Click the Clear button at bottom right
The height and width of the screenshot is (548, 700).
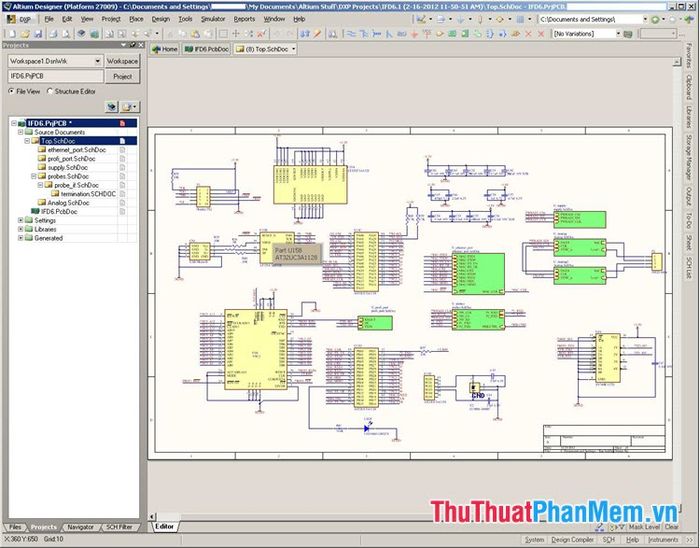(x=671, y=527)
